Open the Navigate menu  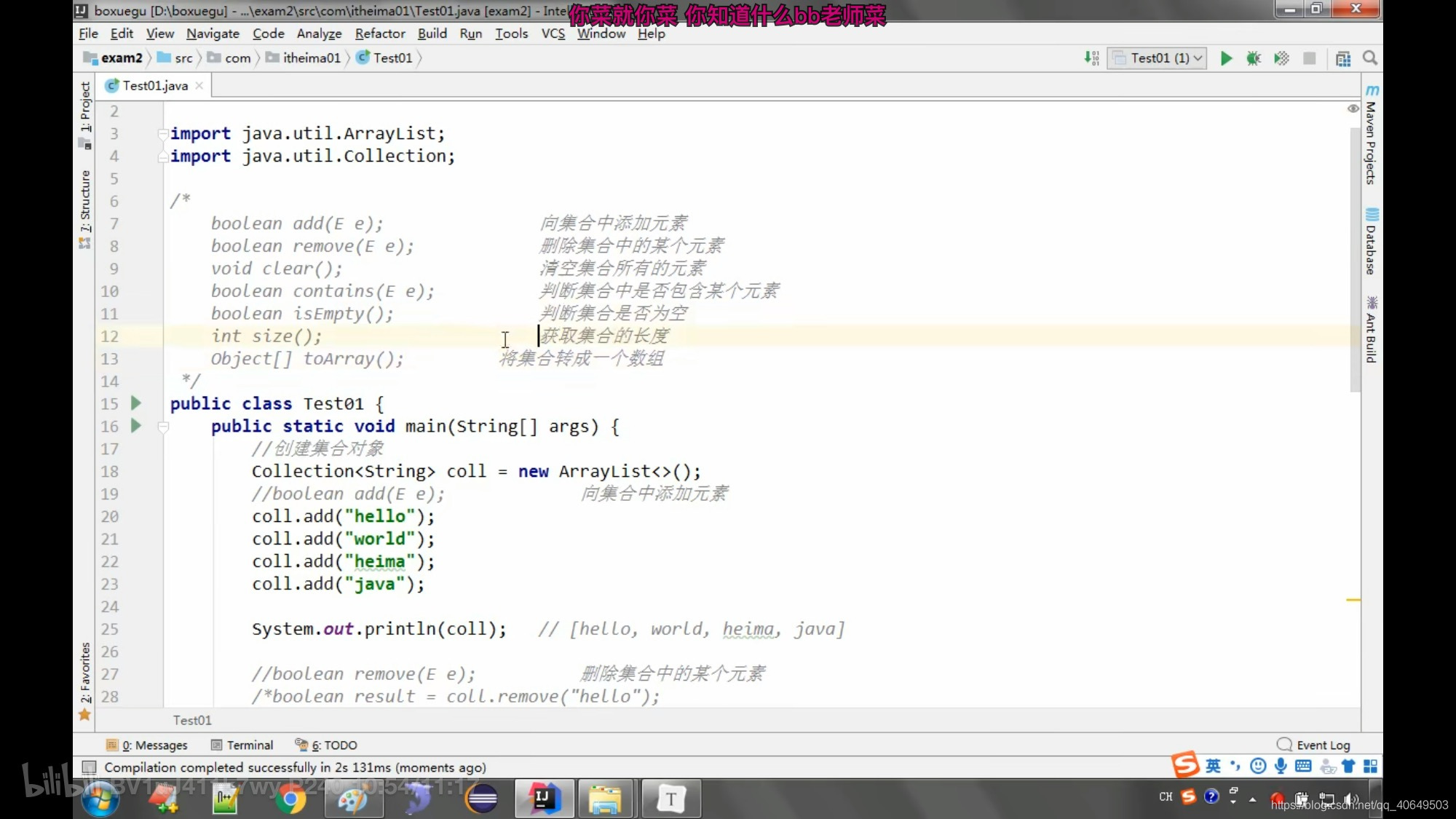[x=213, y=33]
